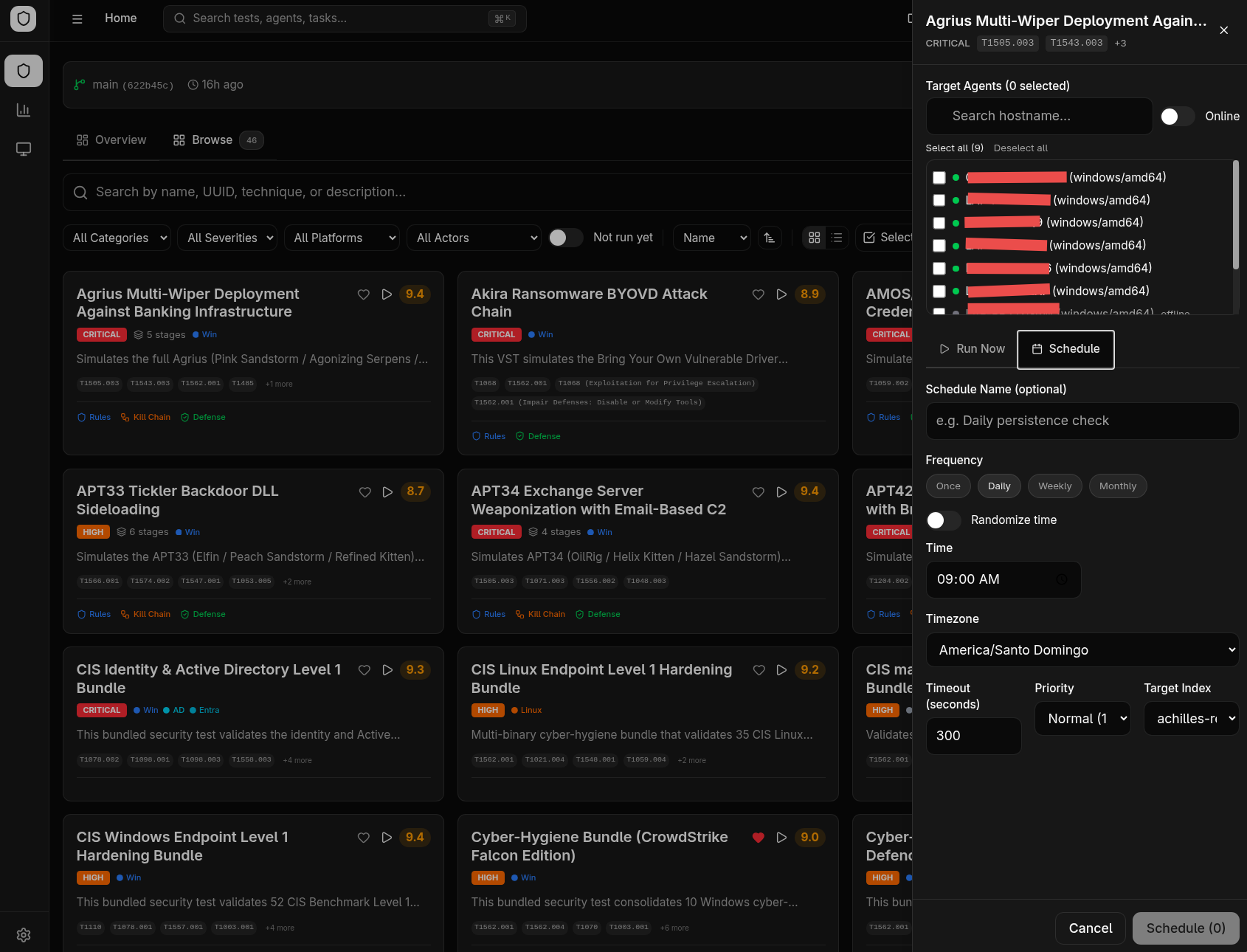Choose Weekly frequency
Viewport: 1247px width, 952px height.
[1055, 486]
